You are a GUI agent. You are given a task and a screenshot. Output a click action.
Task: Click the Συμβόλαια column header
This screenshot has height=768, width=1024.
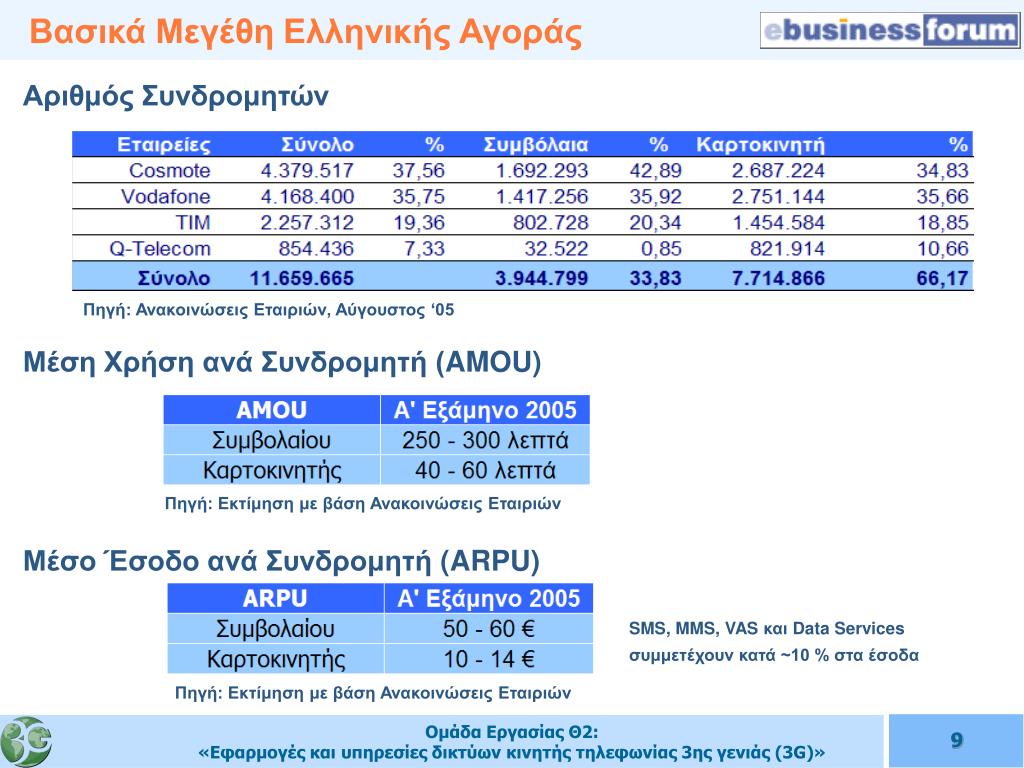click(x=536, y=144)
